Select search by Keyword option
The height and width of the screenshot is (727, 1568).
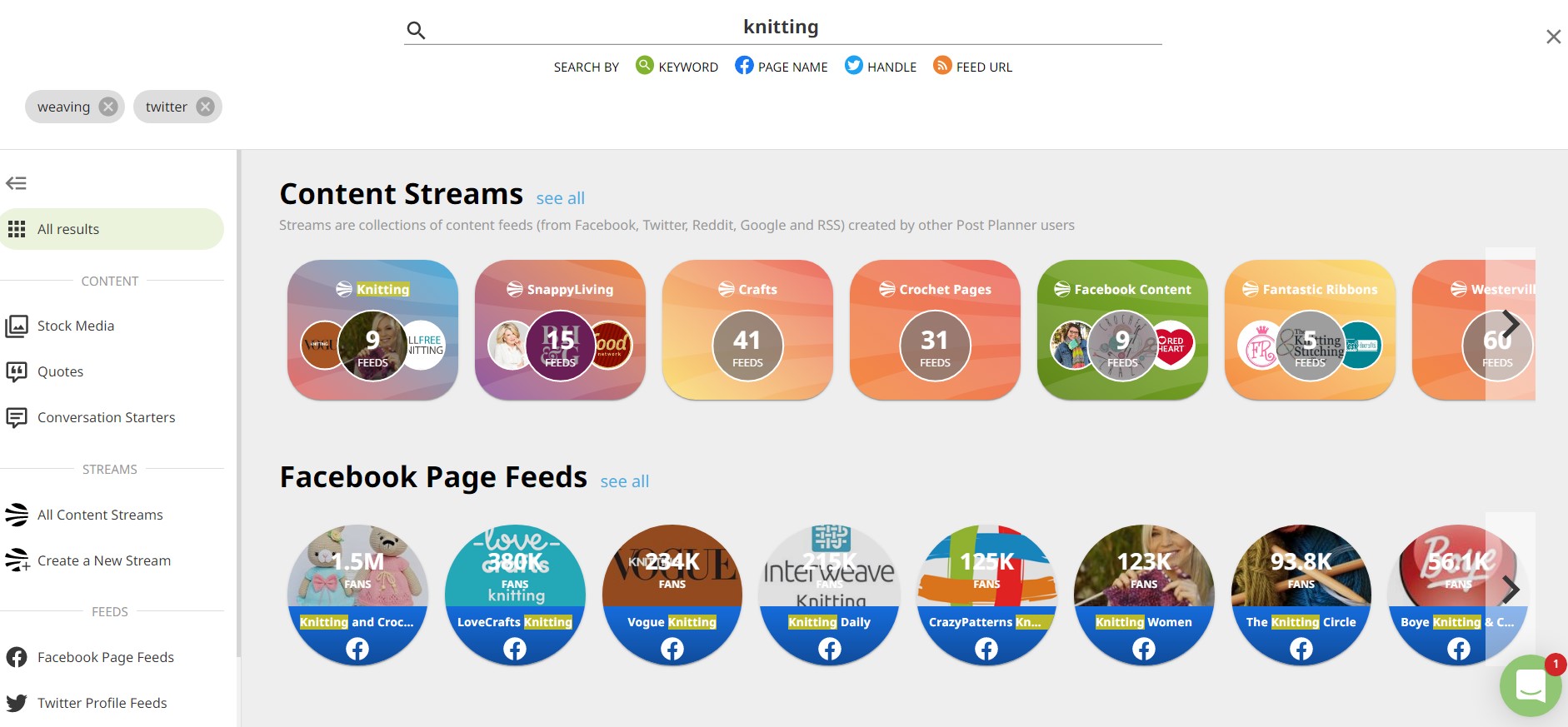tap(677, 67)
